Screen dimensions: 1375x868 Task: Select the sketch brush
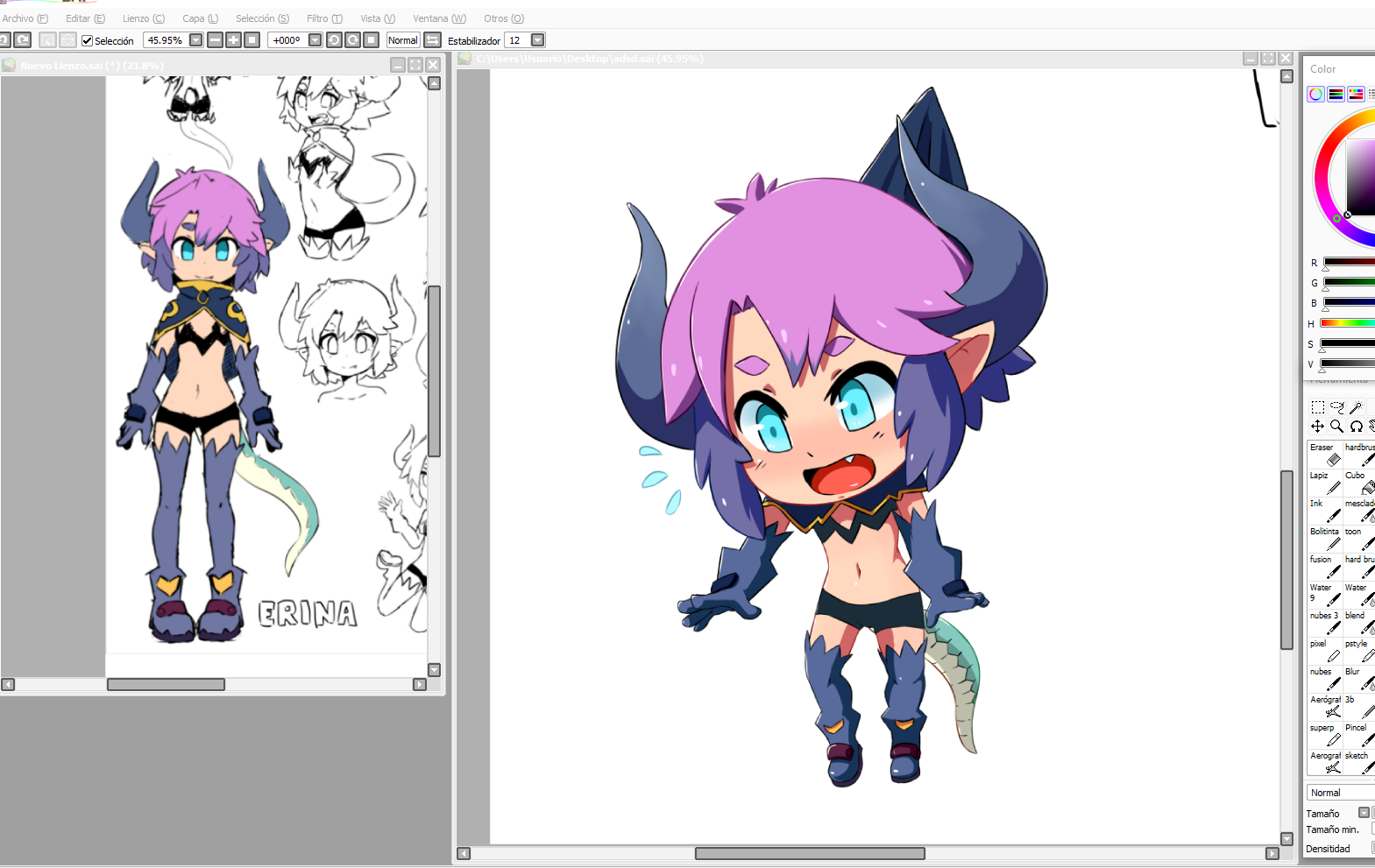(1359, 762)
